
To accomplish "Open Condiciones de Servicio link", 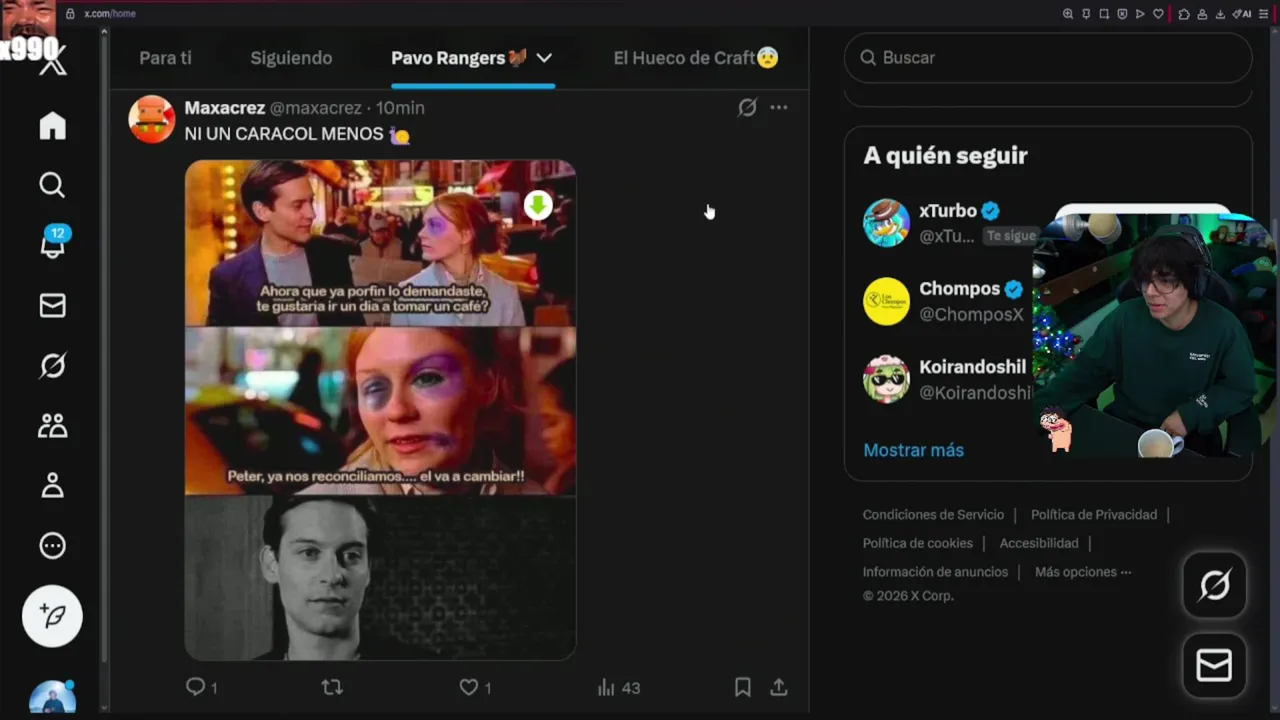I will coord(933,515).
